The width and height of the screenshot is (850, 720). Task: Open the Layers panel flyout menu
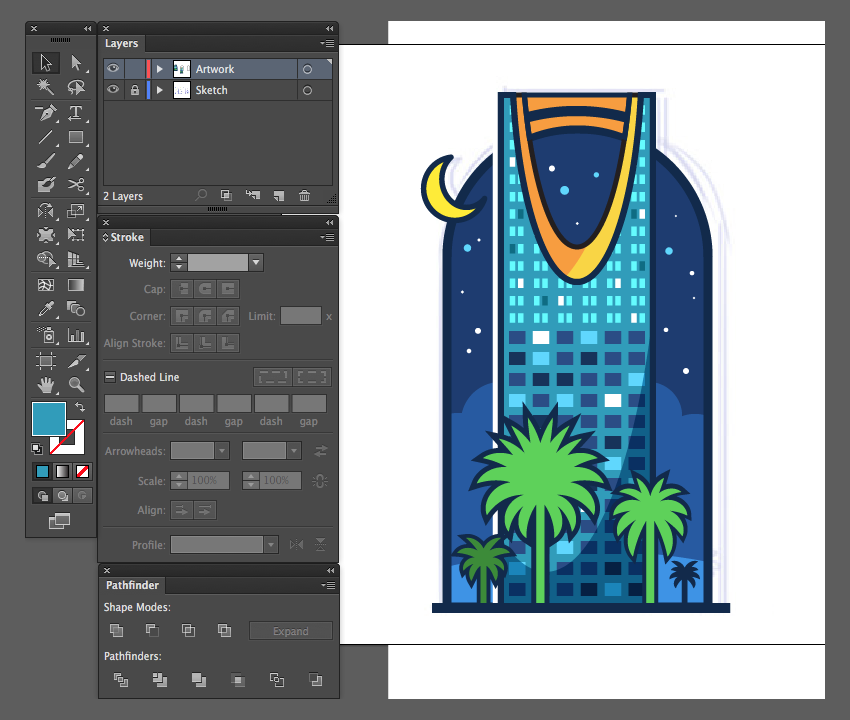click(327, 43)
